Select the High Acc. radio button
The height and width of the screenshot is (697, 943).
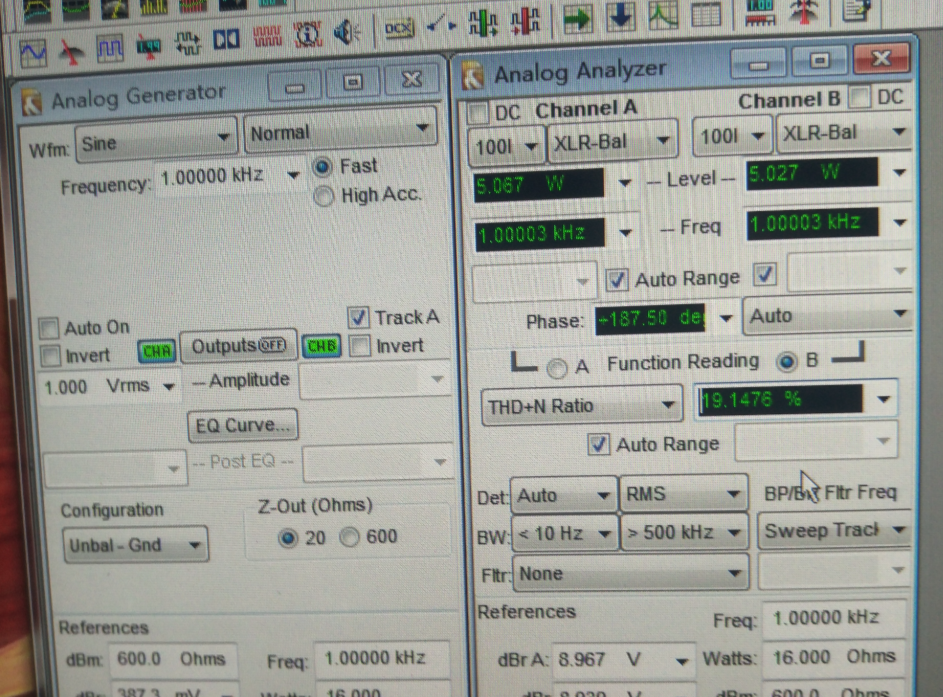[x=324, y=196]
